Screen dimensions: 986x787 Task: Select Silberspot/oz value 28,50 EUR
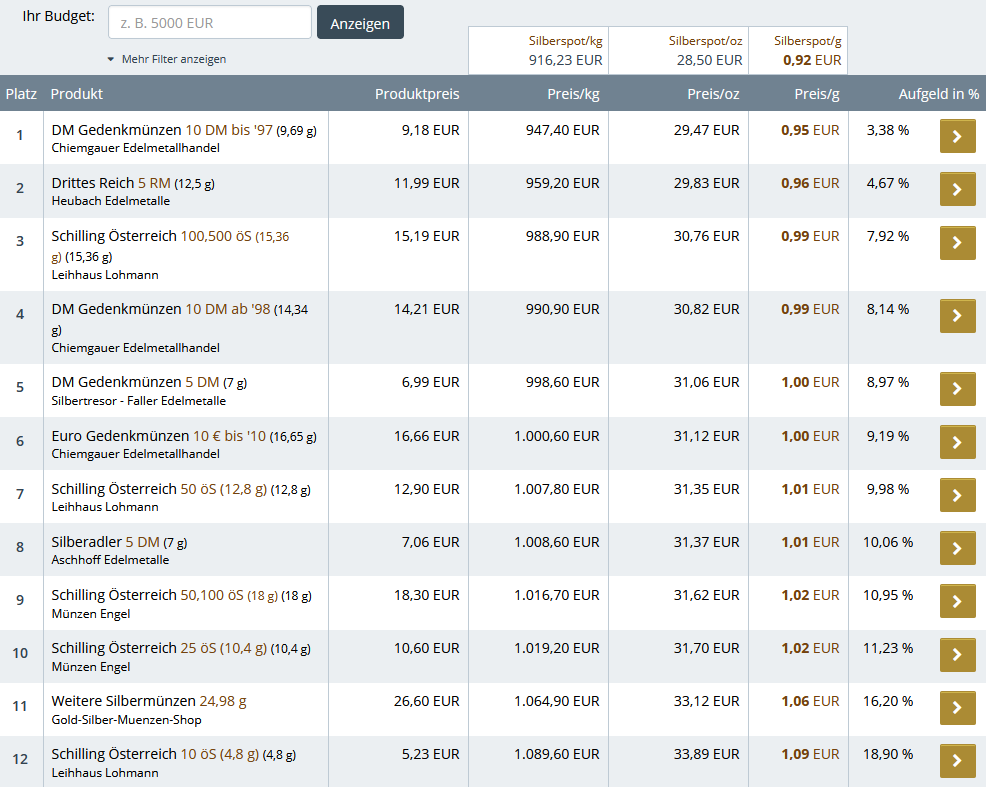click(x=709, y=60)
